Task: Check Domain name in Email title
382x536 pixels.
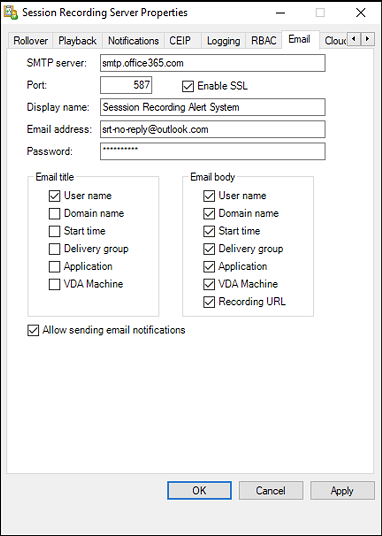Action: [x=54, y=214]
